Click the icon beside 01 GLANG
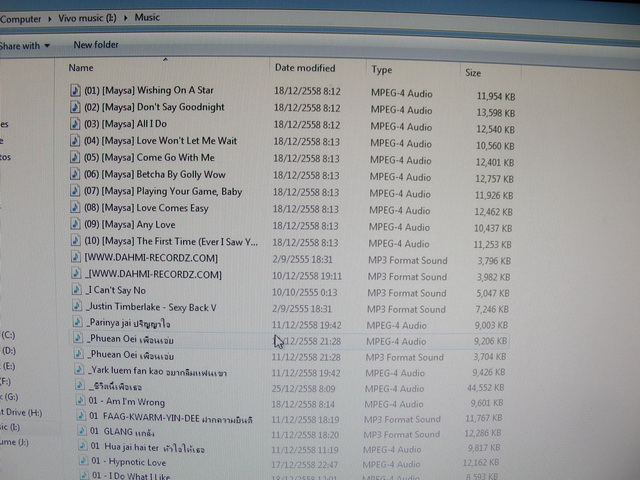This screenshot has height=480, width=640. click(82, 431)
